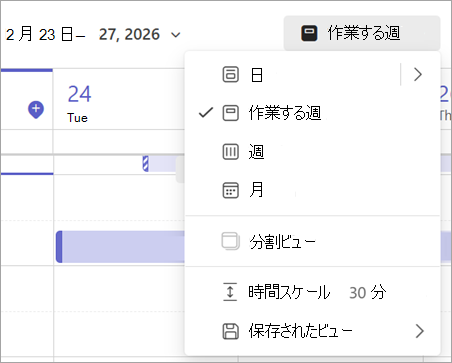
Task: Open the 時間スケール 30 分 setting
Action: click(x=312, y=292)
